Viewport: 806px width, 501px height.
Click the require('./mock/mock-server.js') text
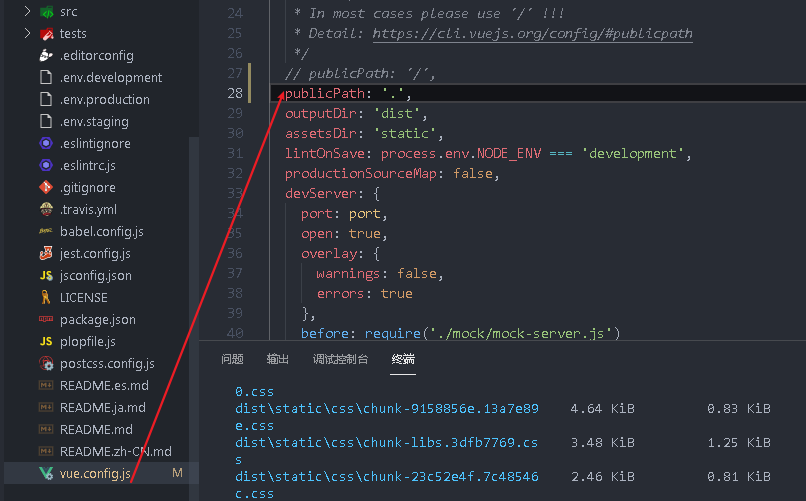[492, 333]
